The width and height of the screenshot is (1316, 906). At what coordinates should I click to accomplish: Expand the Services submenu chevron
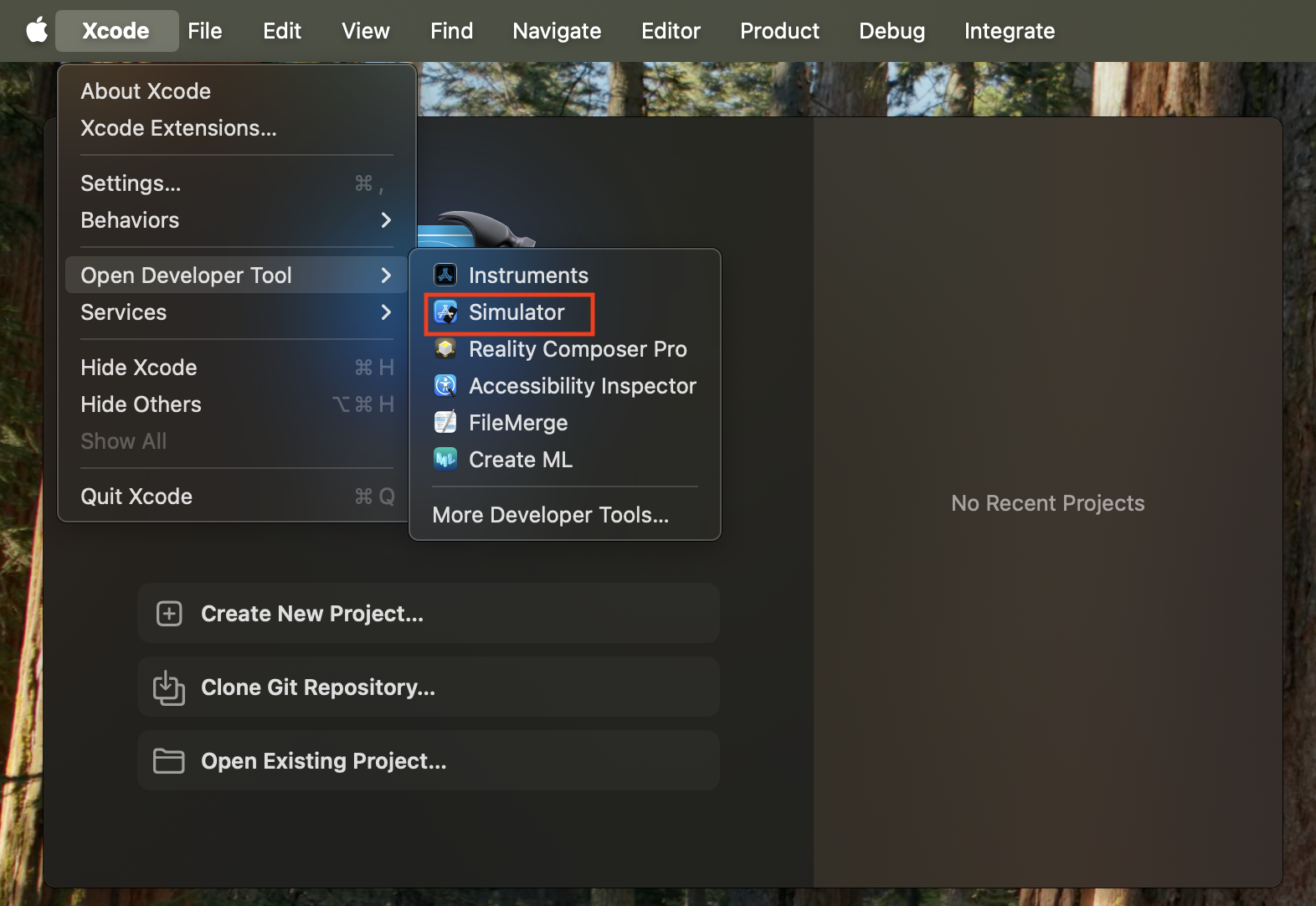coord(386,312)
